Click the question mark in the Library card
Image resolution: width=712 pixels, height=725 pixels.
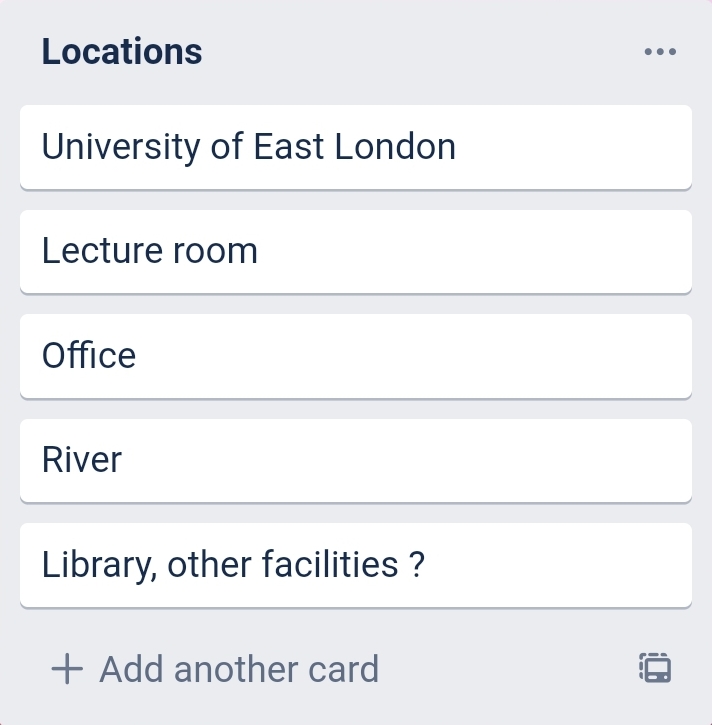coord(418,565)
